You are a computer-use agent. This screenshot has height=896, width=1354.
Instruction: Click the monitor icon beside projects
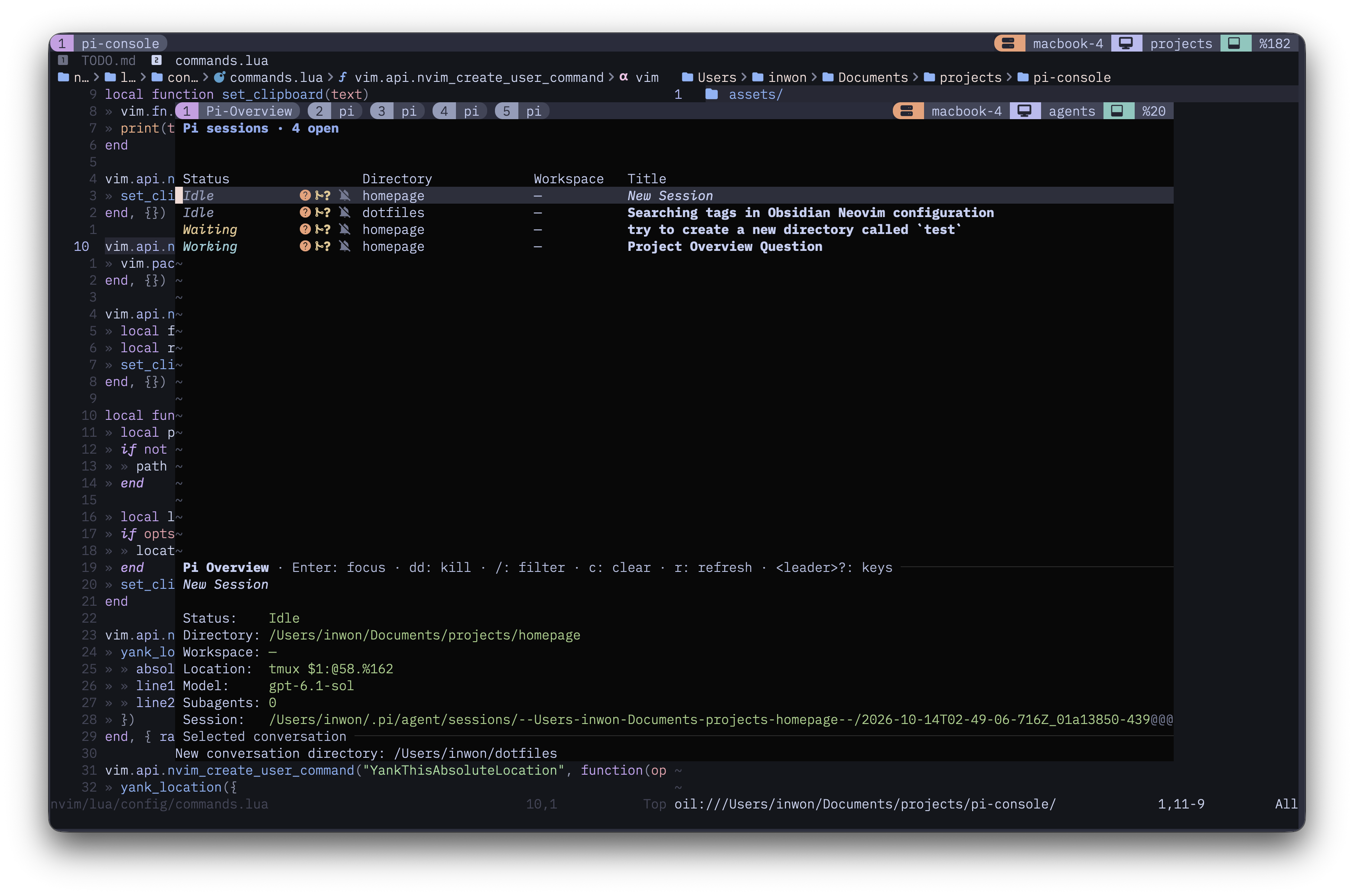coord(1126,43)
